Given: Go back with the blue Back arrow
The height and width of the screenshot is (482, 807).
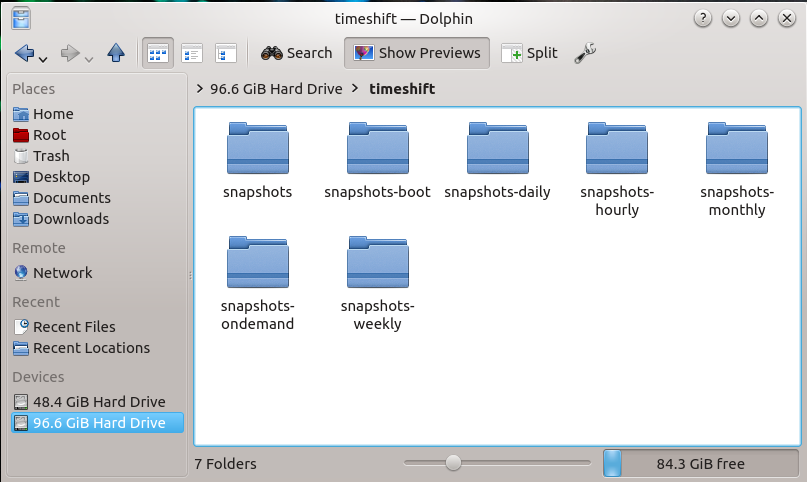Looking at the screenshot, I should click(x=24, y=52).
